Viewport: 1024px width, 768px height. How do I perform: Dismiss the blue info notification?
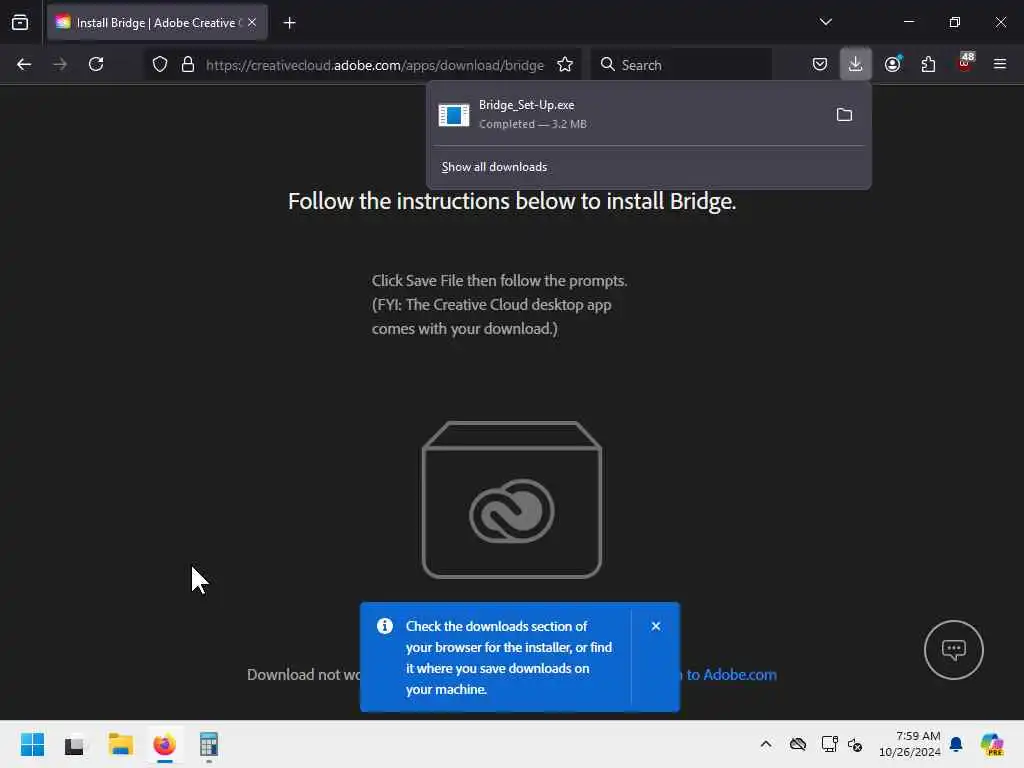tap(656, 626)
